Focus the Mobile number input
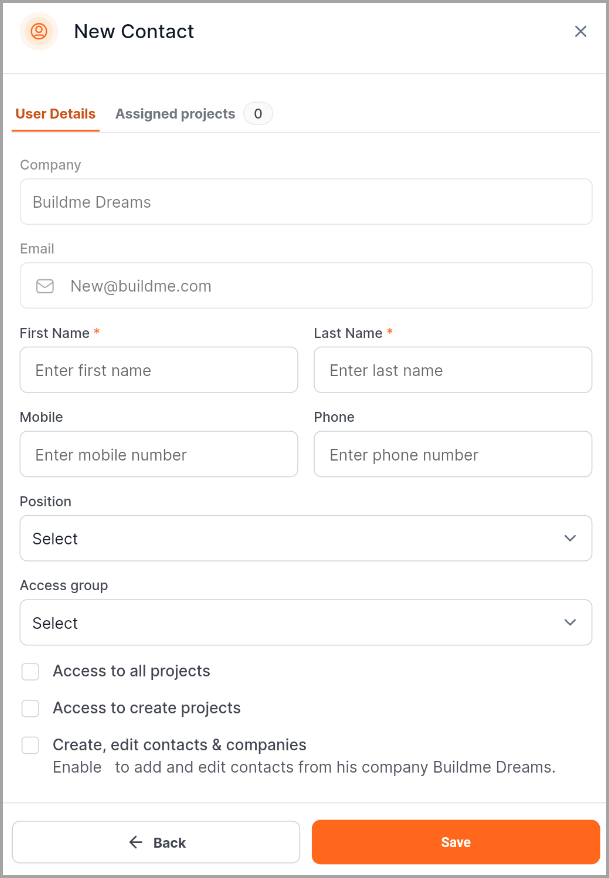Image resolution: width=609 pixels, height=878 pixels. point(159,455)
